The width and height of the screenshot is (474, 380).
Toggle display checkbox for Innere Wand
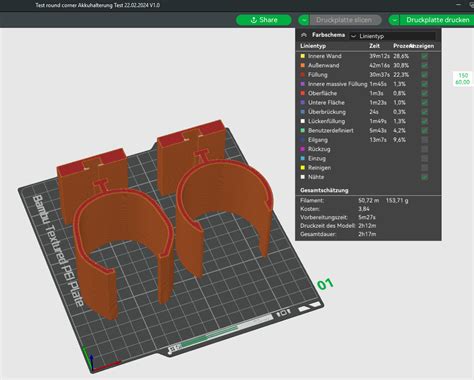pyautogui.click(x=424, y=56)
